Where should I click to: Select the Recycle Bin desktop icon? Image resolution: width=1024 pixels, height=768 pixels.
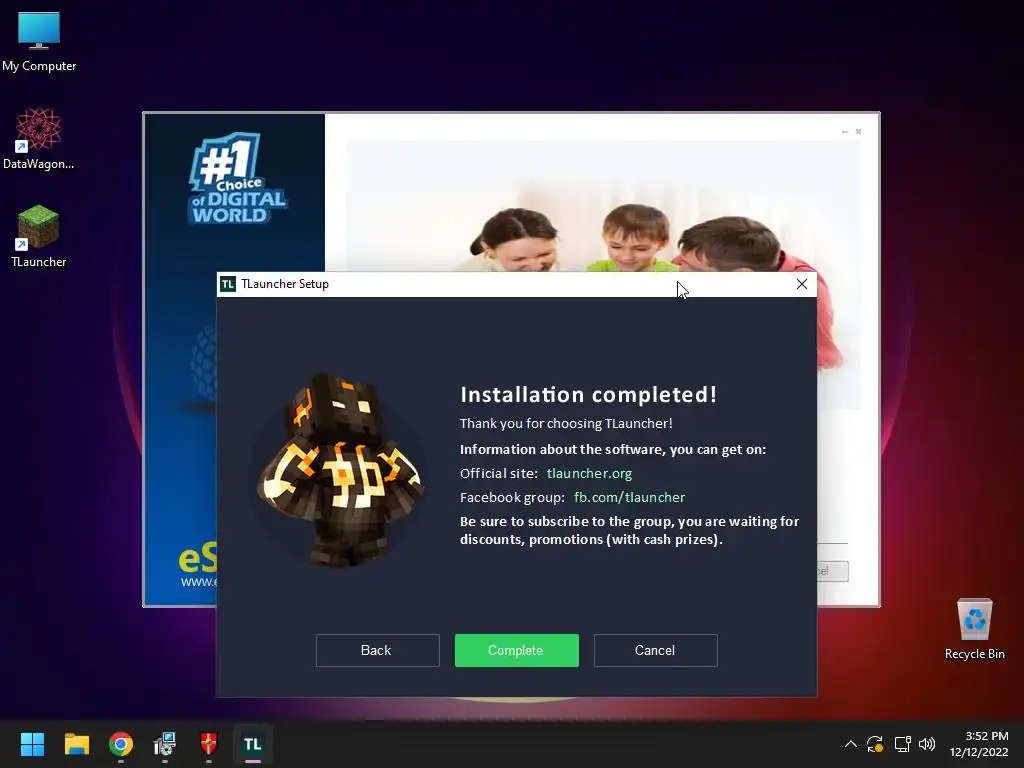[974, 630]
